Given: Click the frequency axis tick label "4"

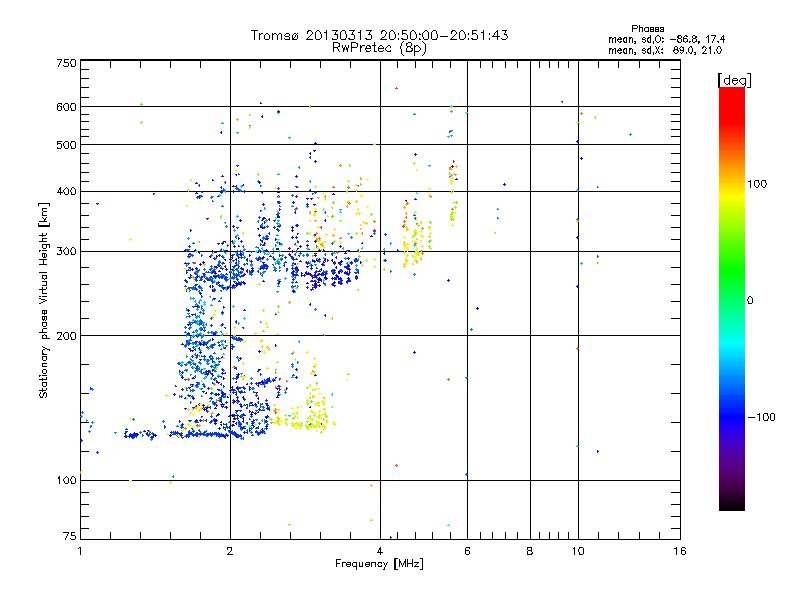Looking at the screenshot, I should [x=380, y=551].
